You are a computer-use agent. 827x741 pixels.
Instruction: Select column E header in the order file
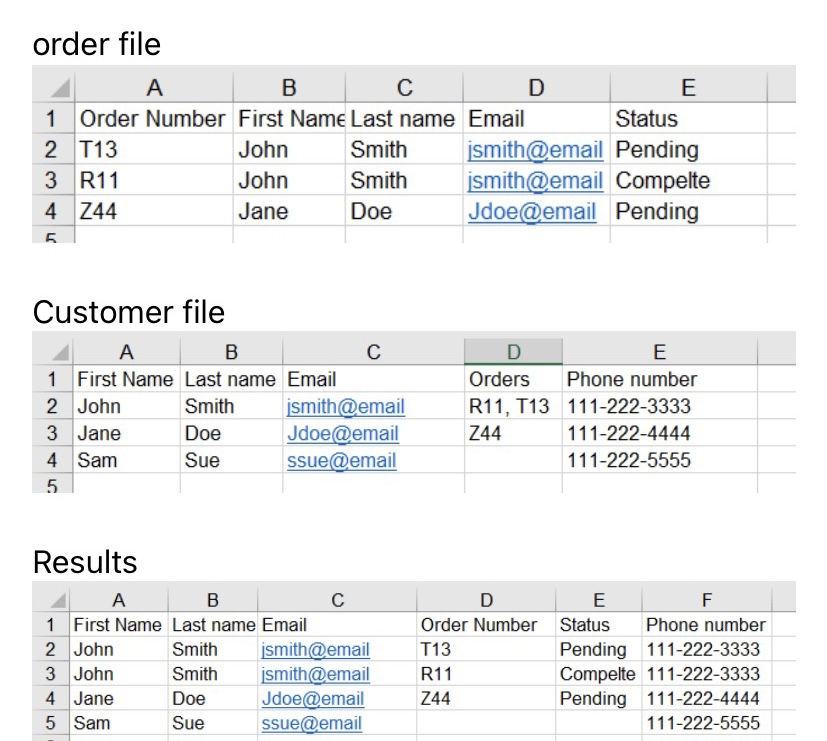687,87
